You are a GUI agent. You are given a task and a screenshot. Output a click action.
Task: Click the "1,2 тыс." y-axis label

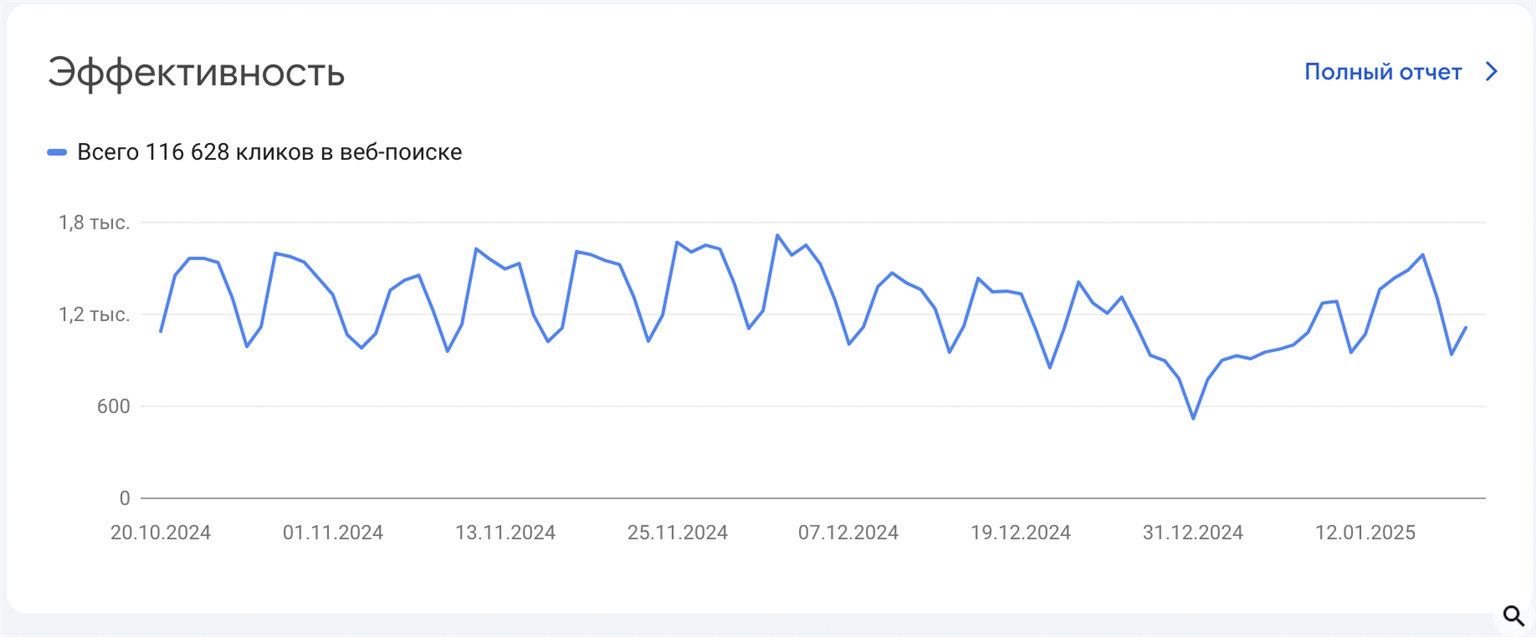94,315
